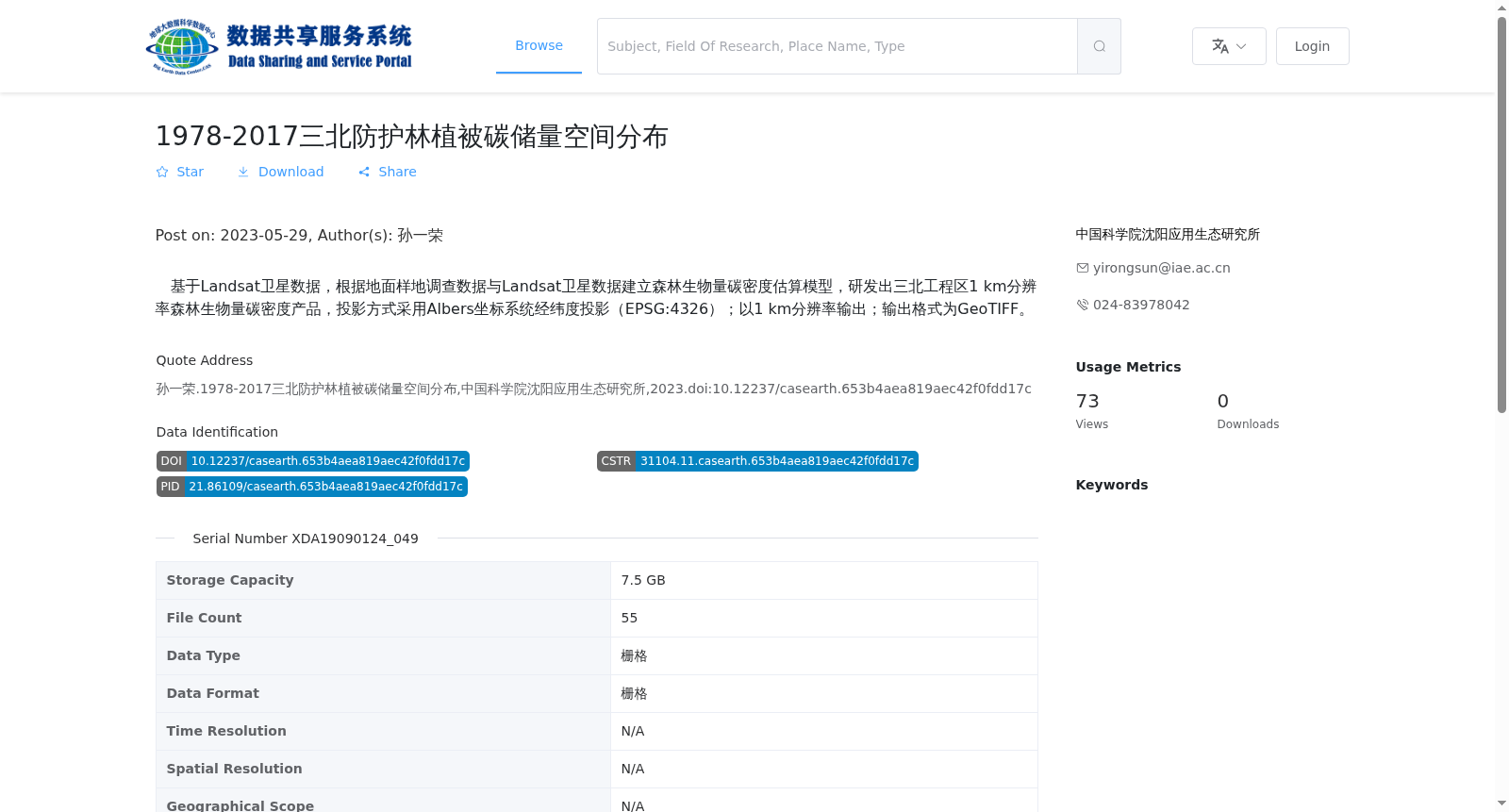Click the Post on date and author line
1509x812 pixels.
[x=299, y=235]
